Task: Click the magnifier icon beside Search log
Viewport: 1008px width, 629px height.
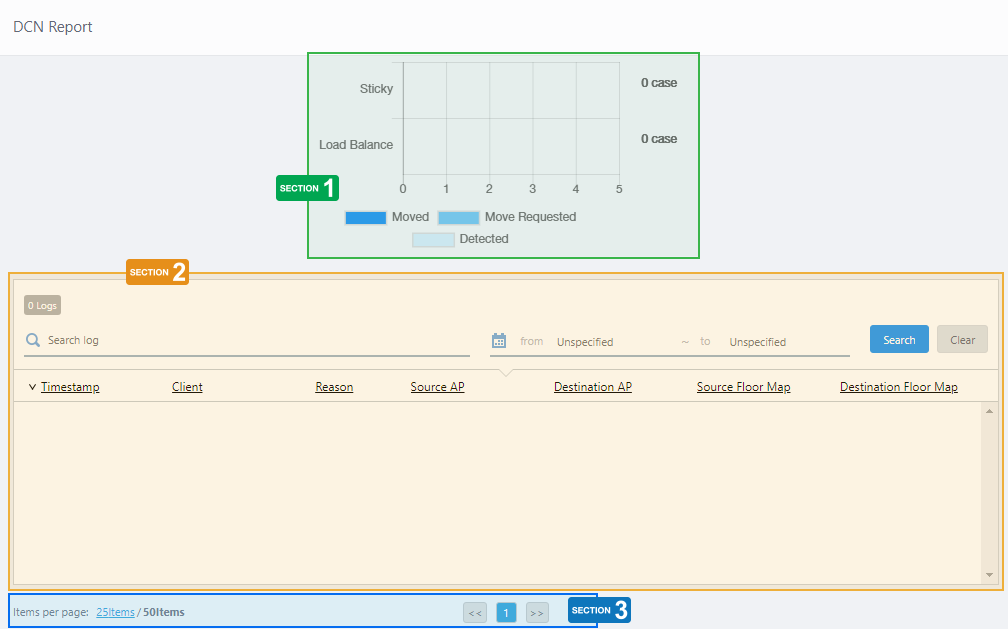Action: tap(33, 340)
